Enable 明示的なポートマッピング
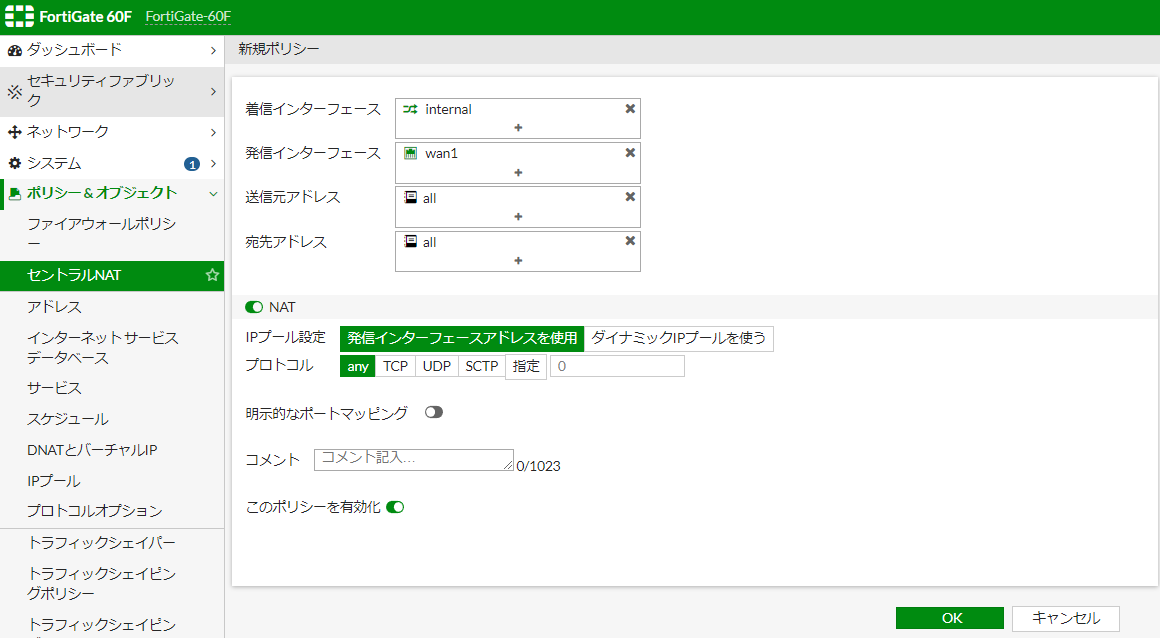 point(433,411)
